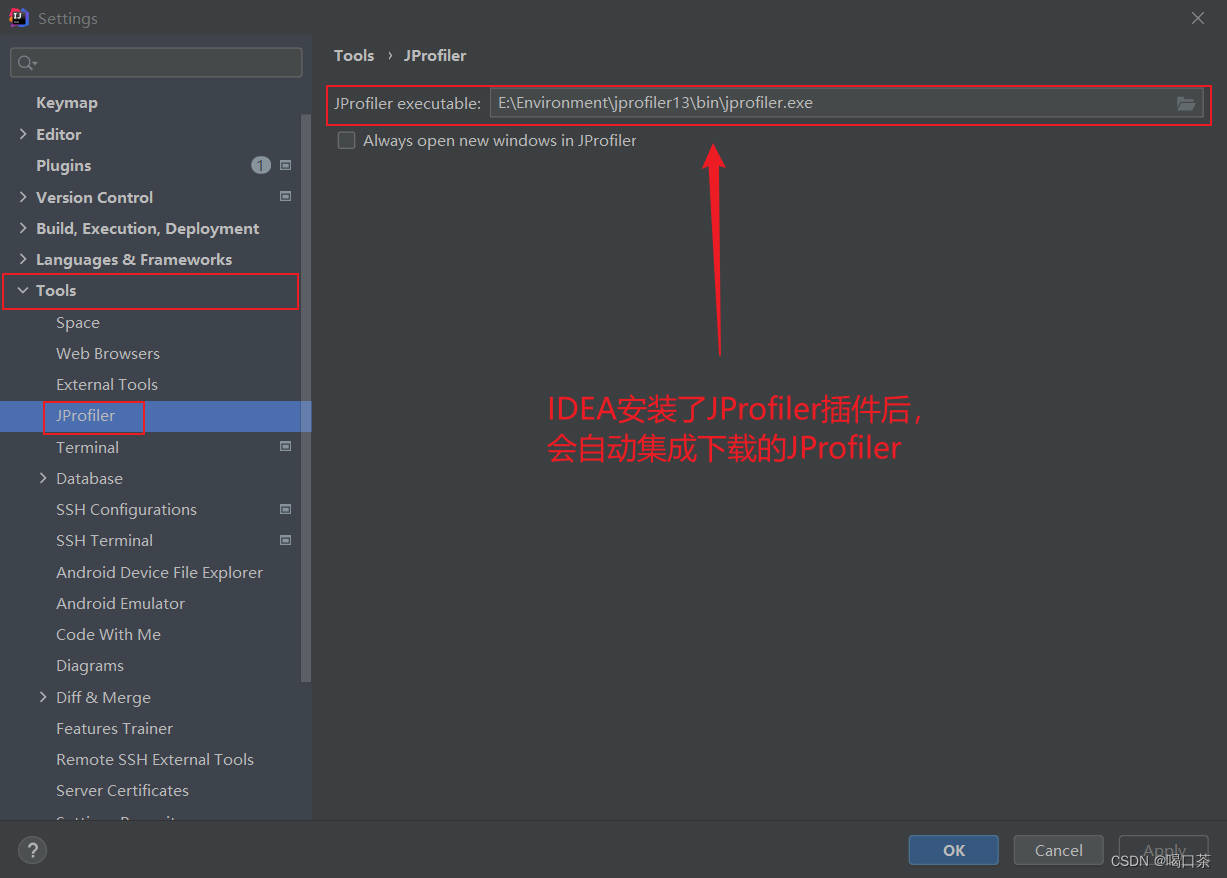Open Features Trainer settings
Viewport: 1227px width, 878px height.
pos(114,728)
